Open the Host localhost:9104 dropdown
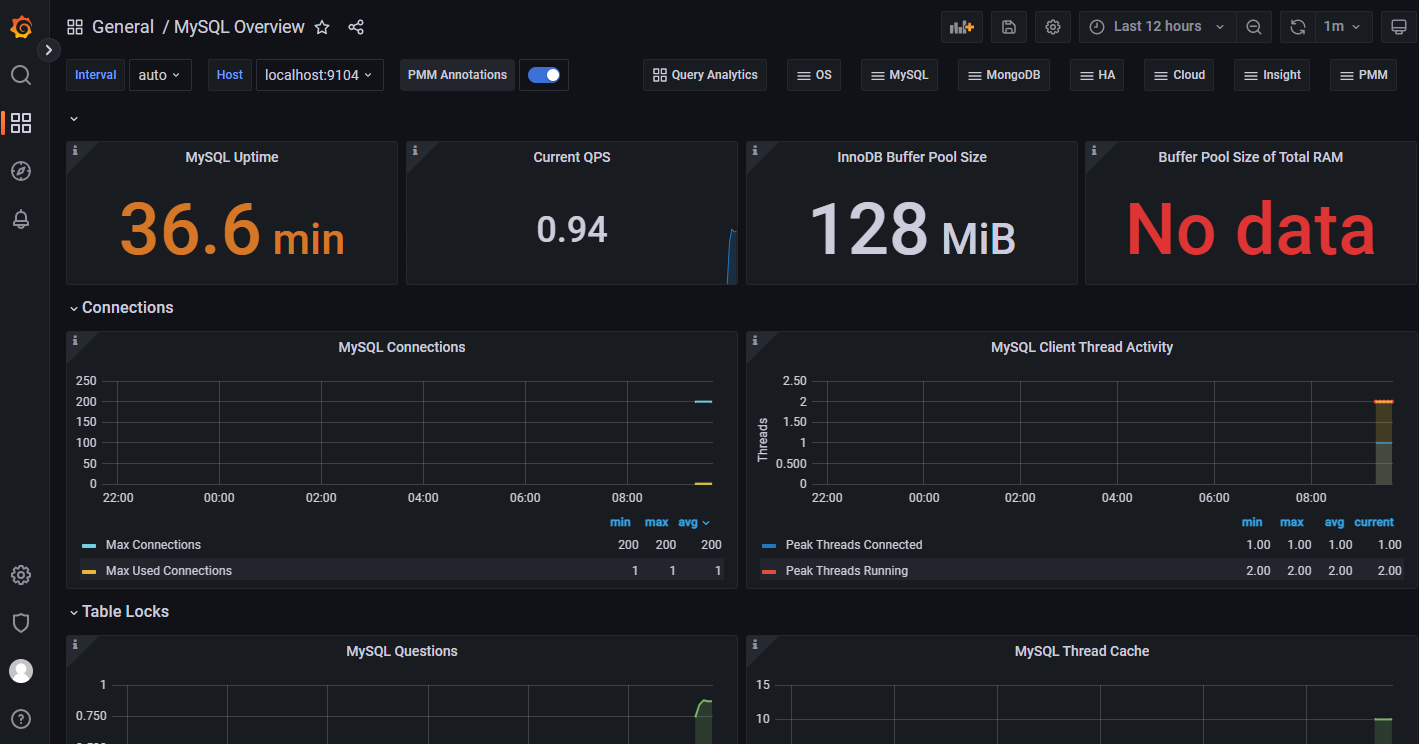The width and height of the screenshot is (1419, 744). pos(320,75)
